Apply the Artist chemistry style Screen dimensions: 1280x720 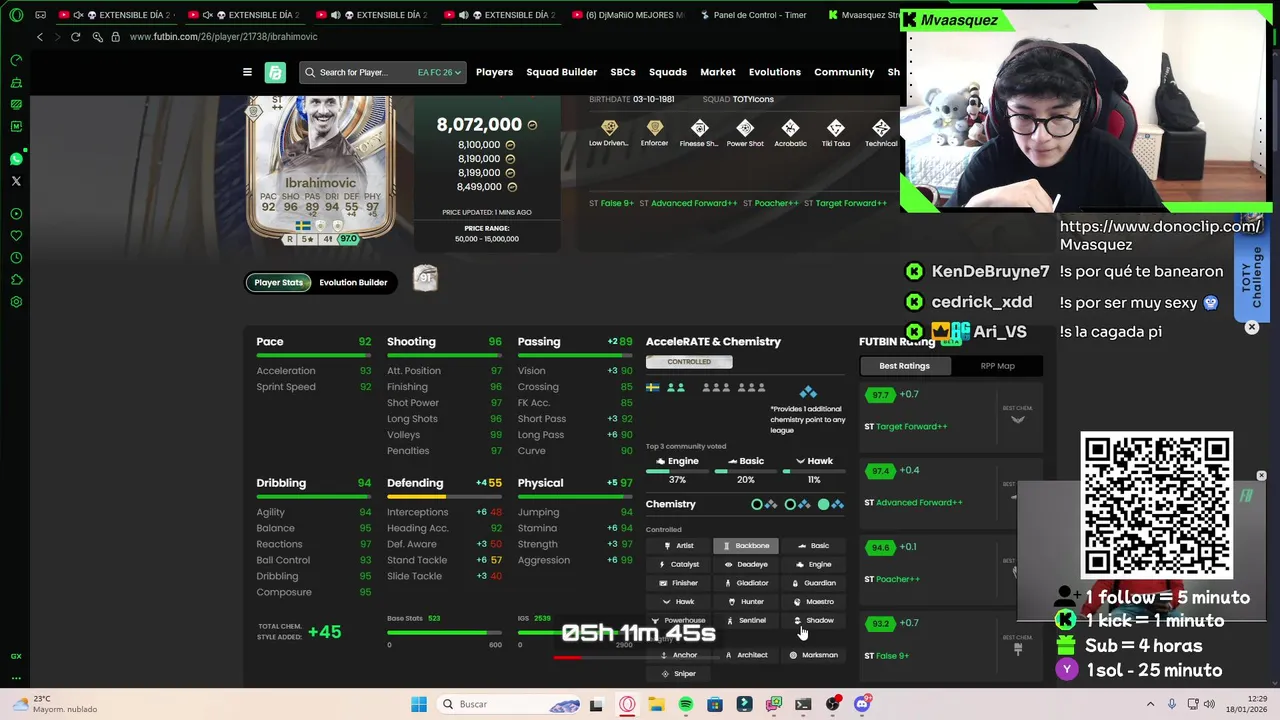[678, 546]
